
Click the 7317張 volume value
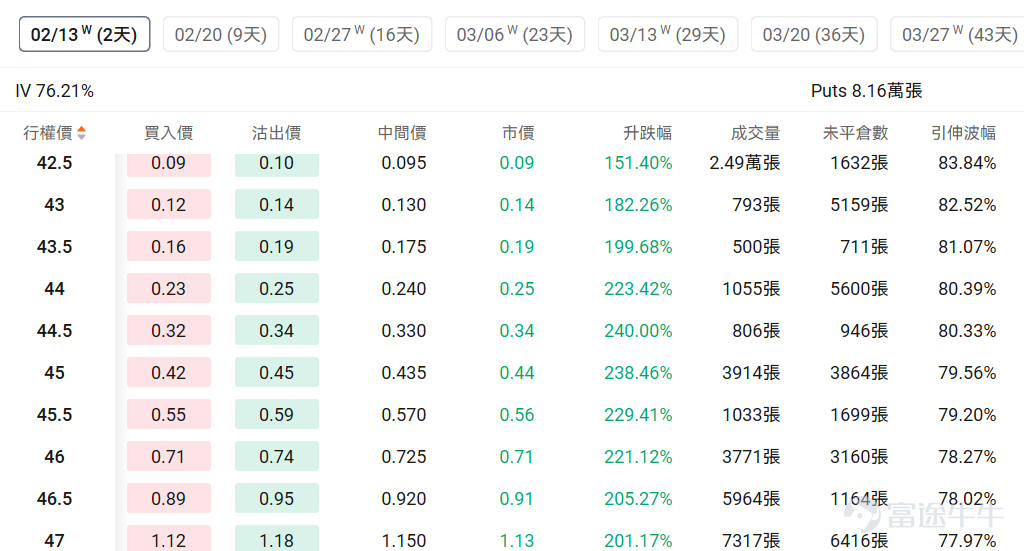751,540
